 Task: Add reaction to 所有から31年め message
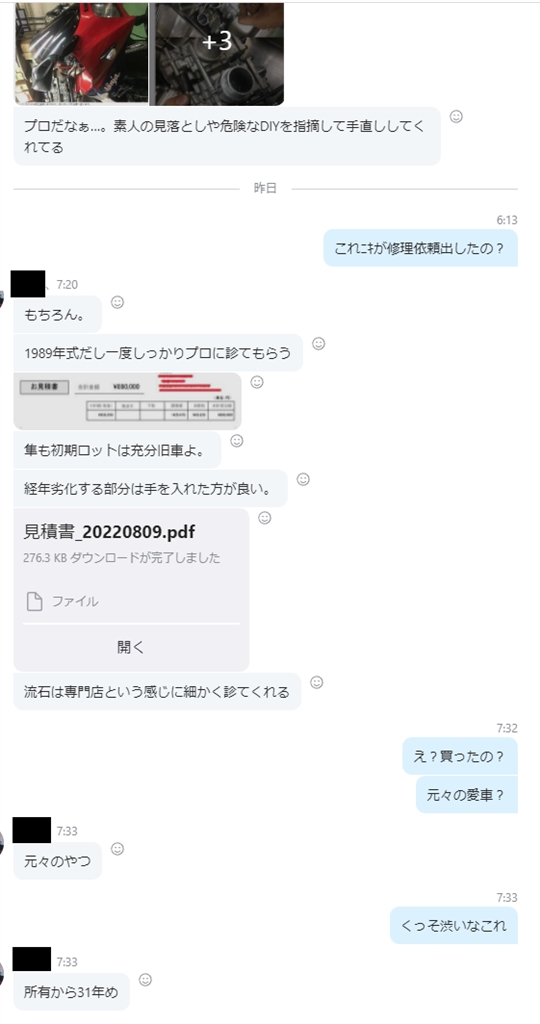(x=146, y=980)
